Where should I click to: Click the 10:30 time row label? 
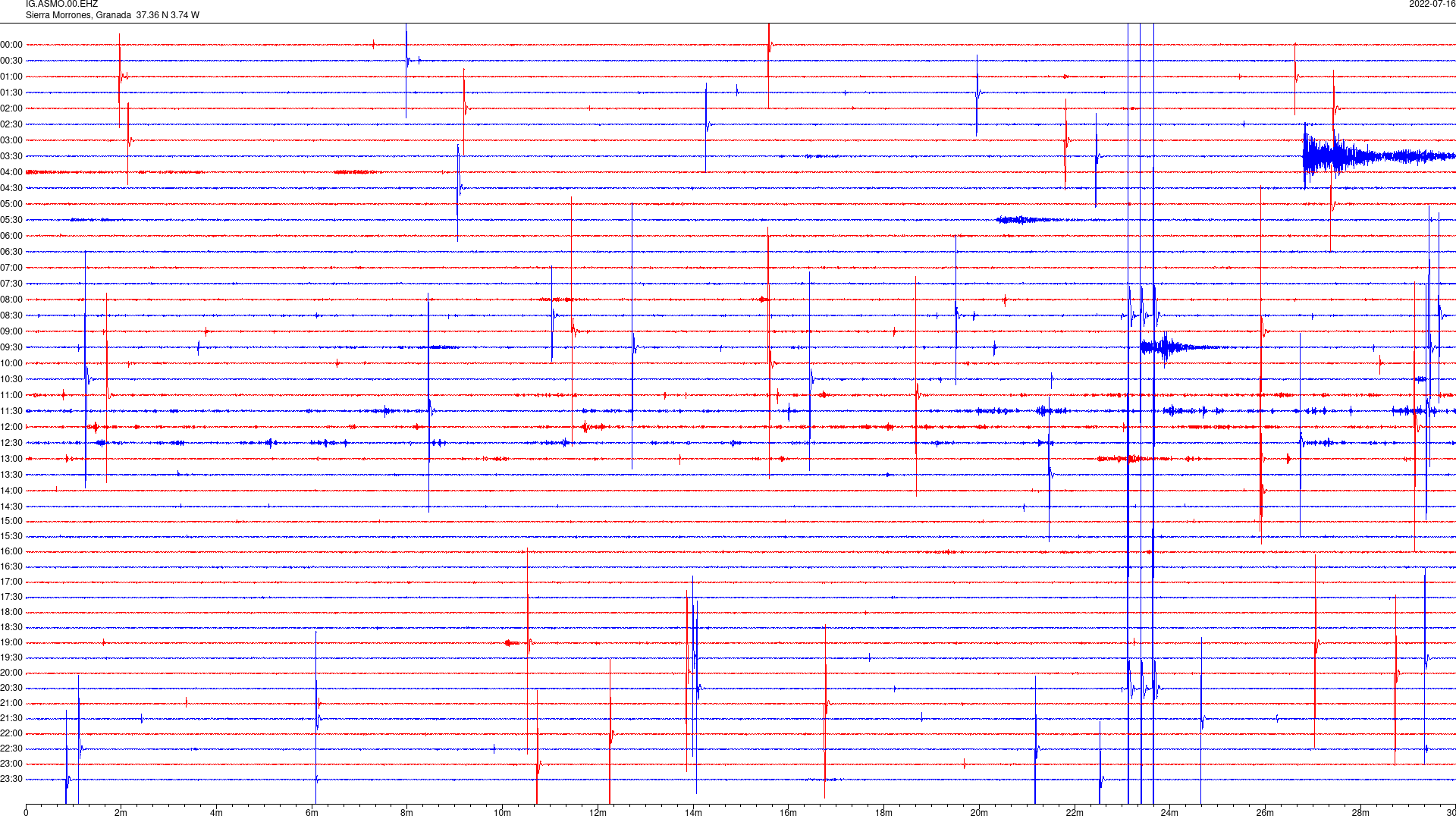click(11, 379)
